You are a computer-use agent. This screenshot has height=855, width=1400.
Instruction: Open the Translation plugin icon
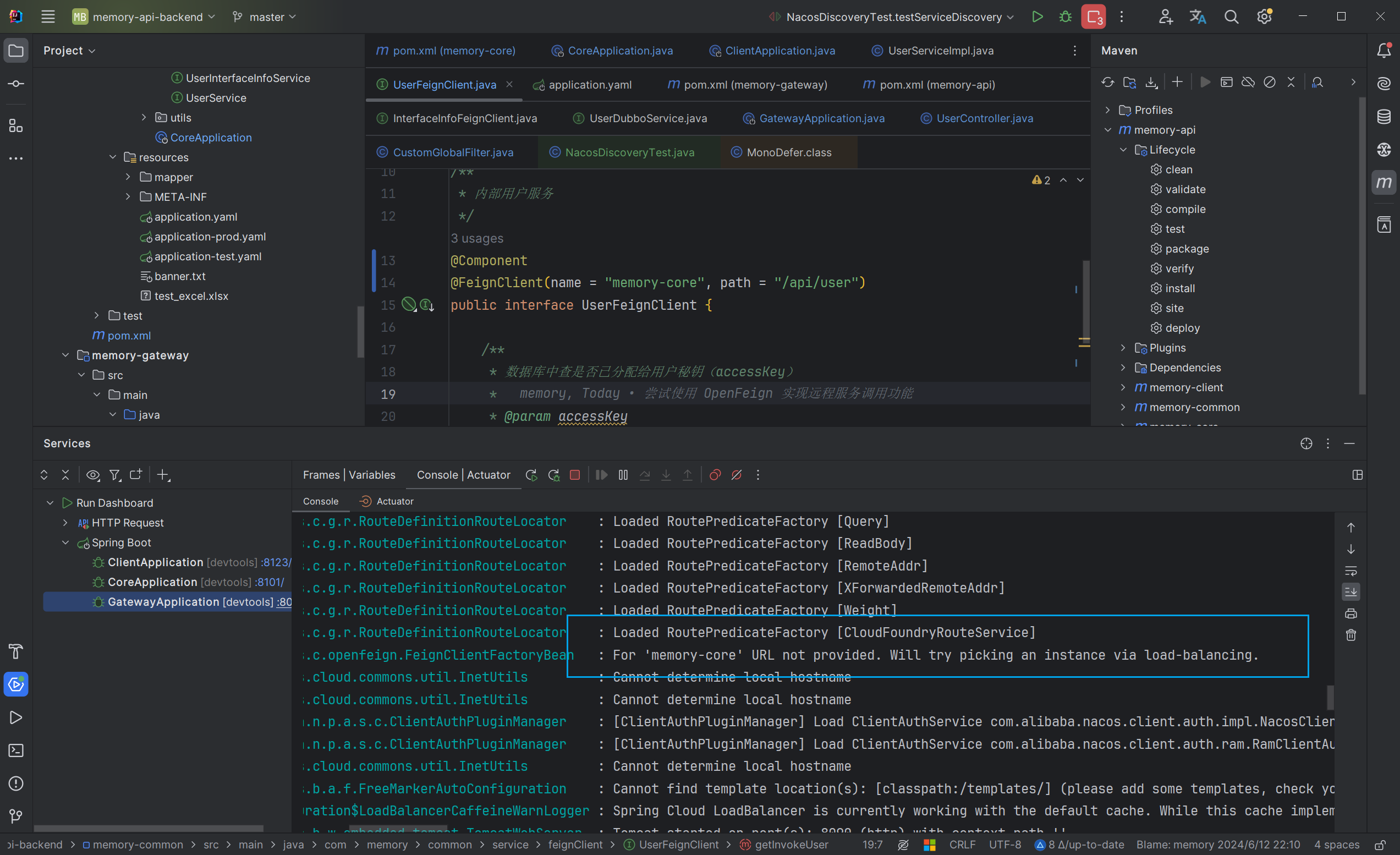click(1198, 17)
